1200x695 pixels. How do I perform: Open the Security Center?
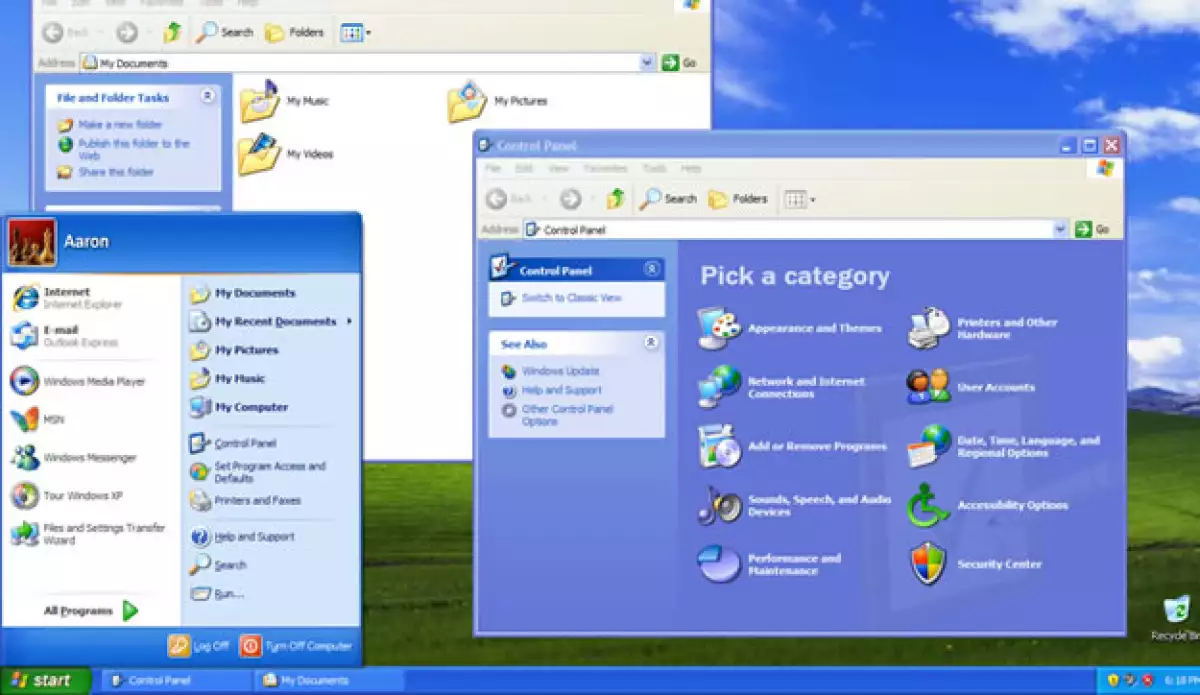pos(998,564)
